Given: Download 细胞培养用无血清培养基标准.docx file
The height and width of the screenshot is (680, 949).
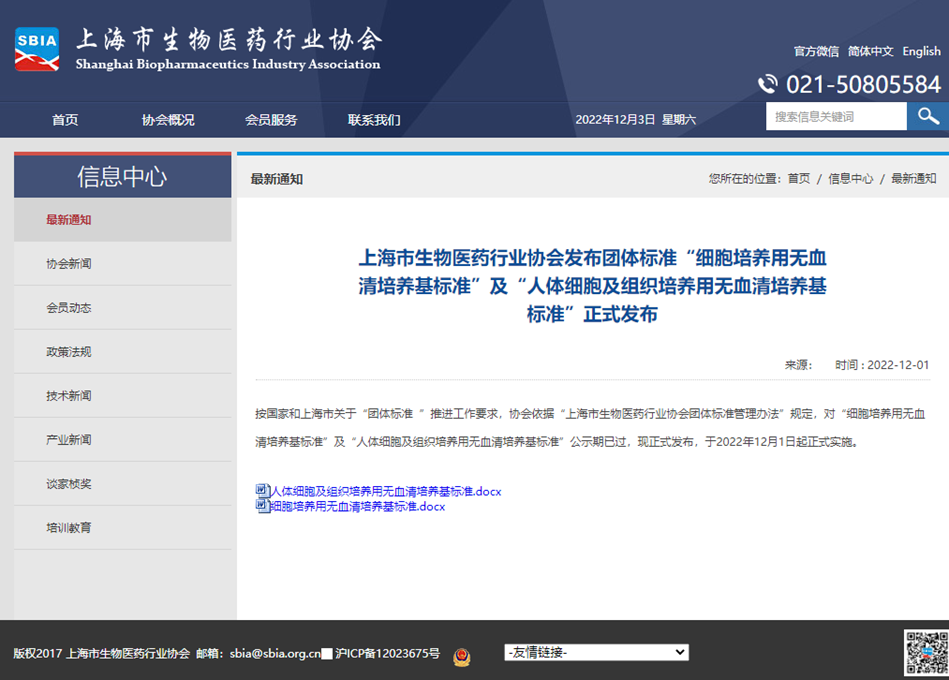Looking at the screenshot, I should (357, 506).
